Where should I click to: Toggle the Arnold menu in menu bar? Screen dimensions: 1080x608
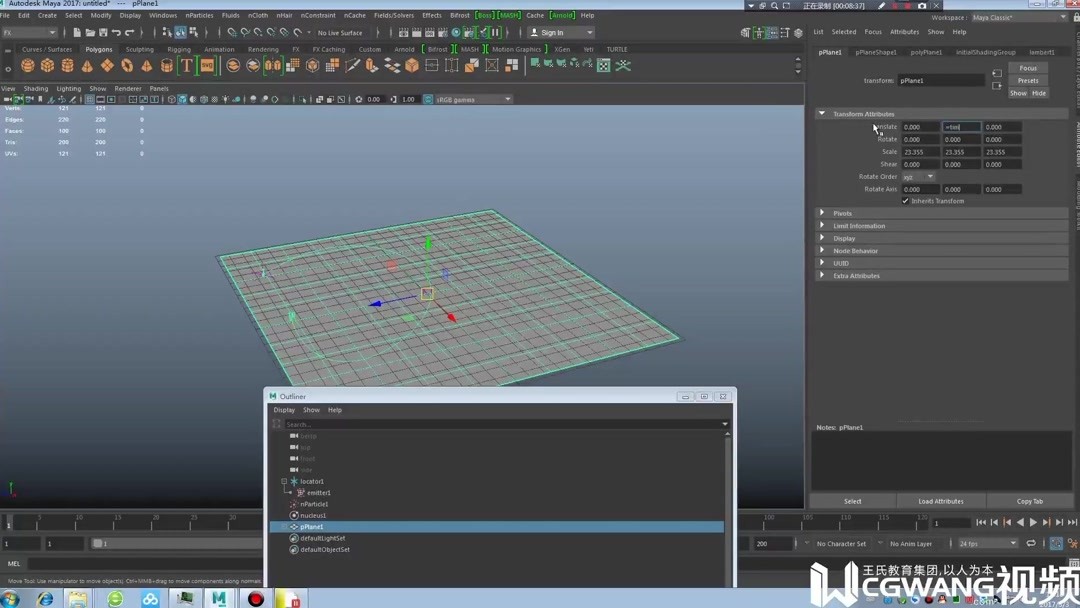click(563, 16)
